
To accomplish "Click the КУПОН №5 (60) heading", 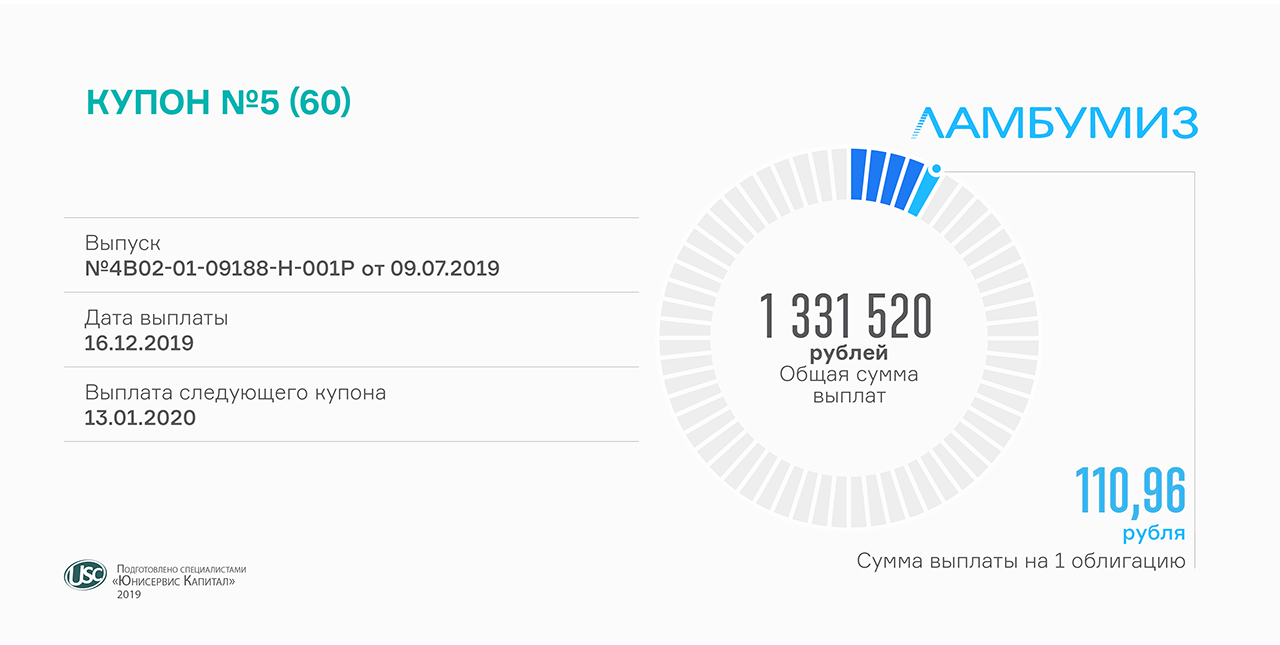I will pyautogui.click(x=219, y=102).
